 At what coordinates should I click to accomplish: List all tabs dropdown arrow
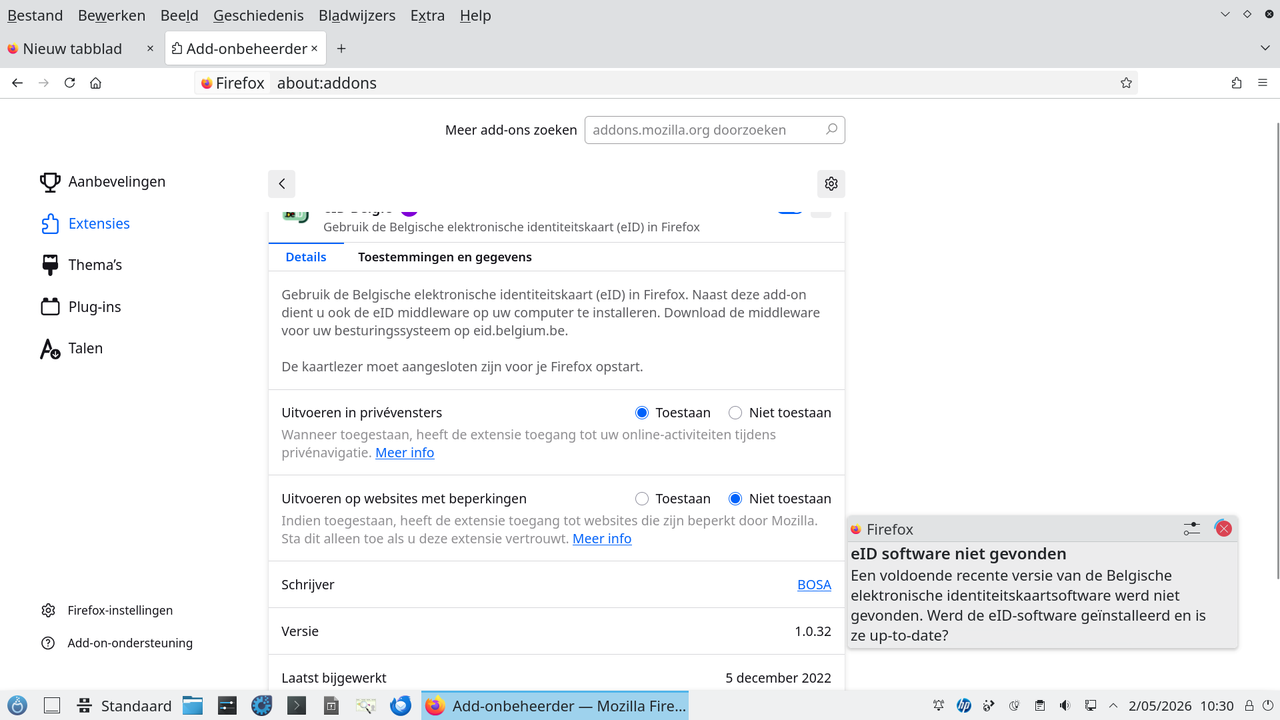[1265, 48]
